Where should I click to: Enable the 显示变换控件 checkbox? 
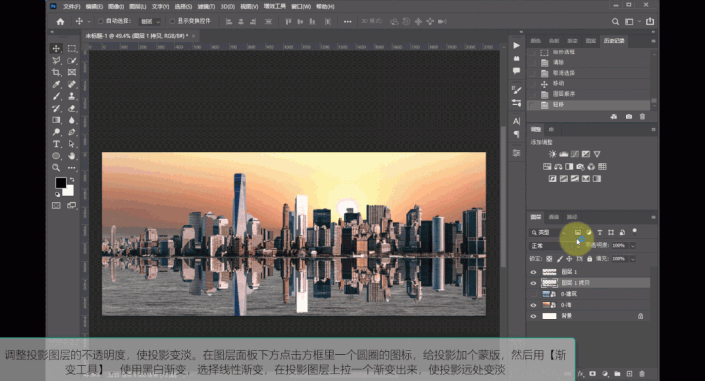pos(172,21)
